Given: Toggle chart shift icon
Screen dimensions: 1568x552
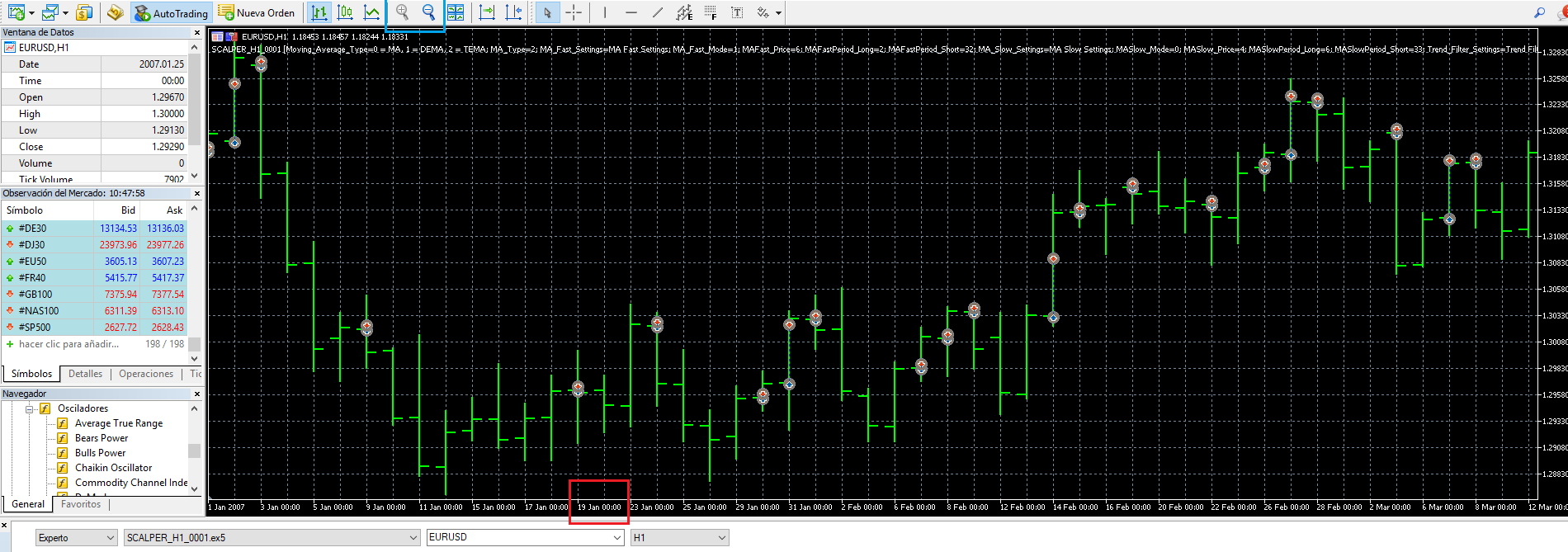Looking at the screenshot, I should coord(513,12).
